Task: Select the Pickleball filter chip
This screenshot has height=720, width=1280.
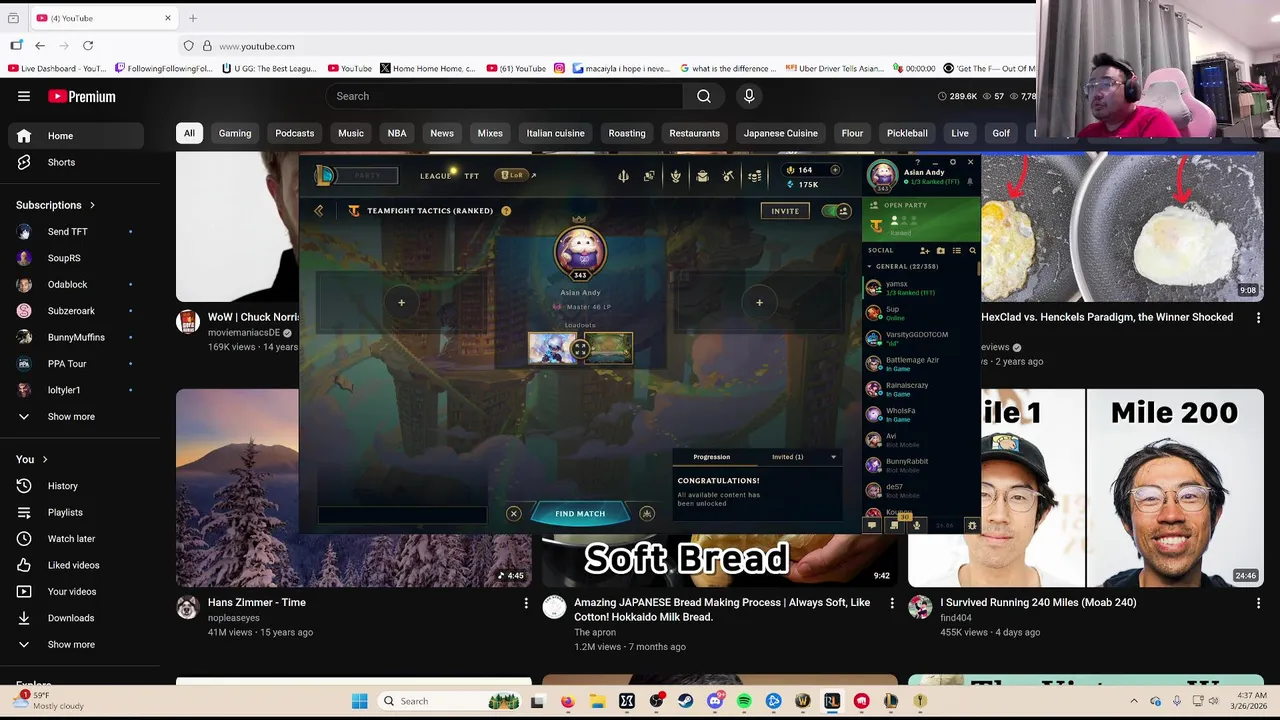Action: (x=907, y=133)
